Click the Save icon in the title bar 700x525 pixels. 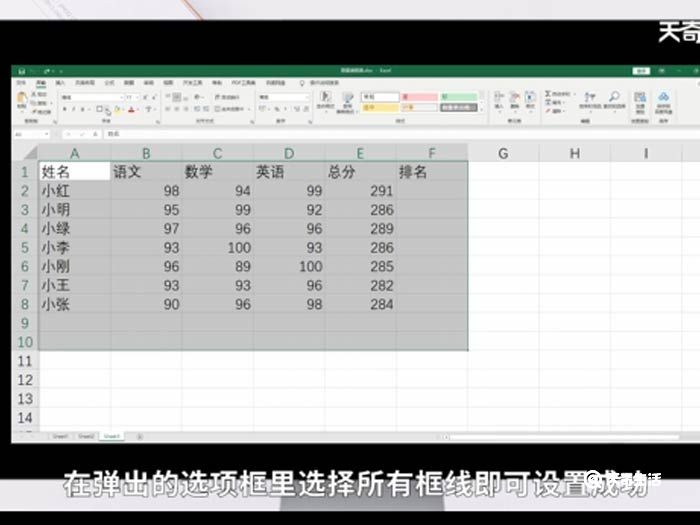[x=21, y=71]
